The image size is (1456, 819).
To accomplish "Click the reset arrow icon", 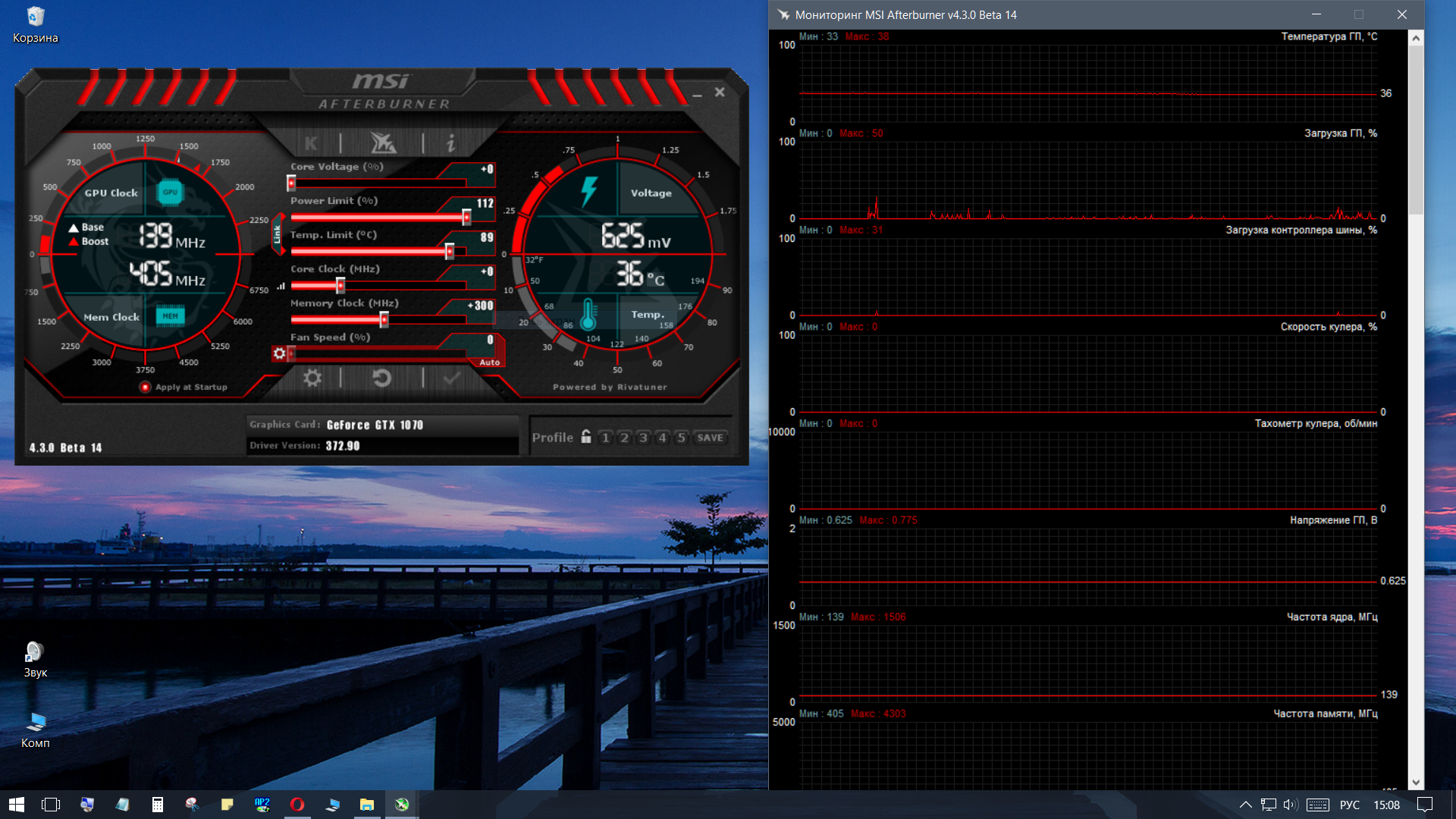I will 381,378.
